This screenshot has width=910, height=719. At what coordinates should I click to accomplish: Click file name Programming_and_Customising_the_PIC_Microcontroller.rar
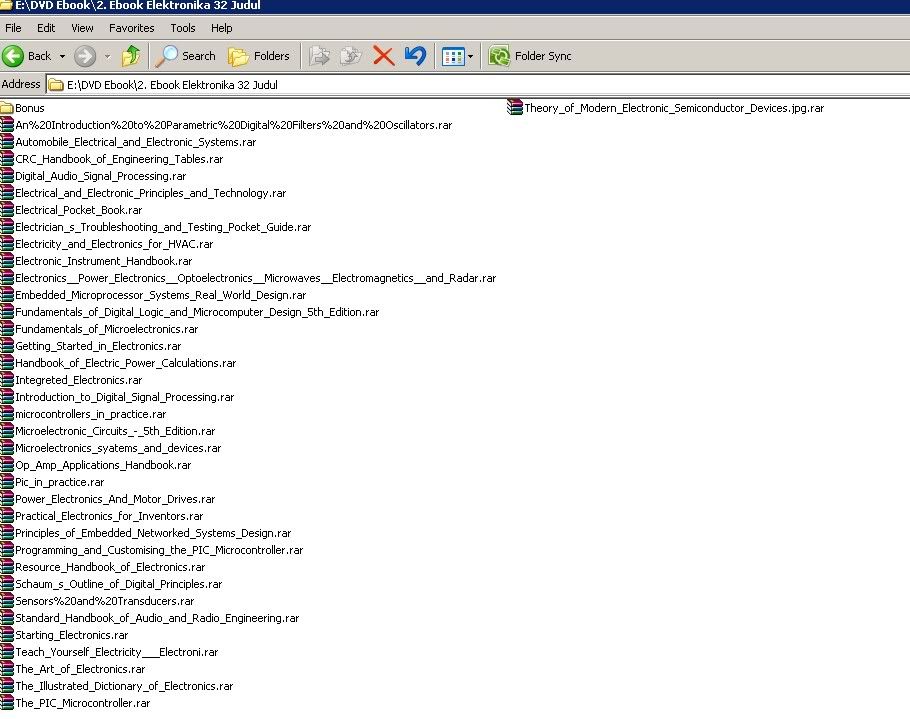[x=159, y=550]
